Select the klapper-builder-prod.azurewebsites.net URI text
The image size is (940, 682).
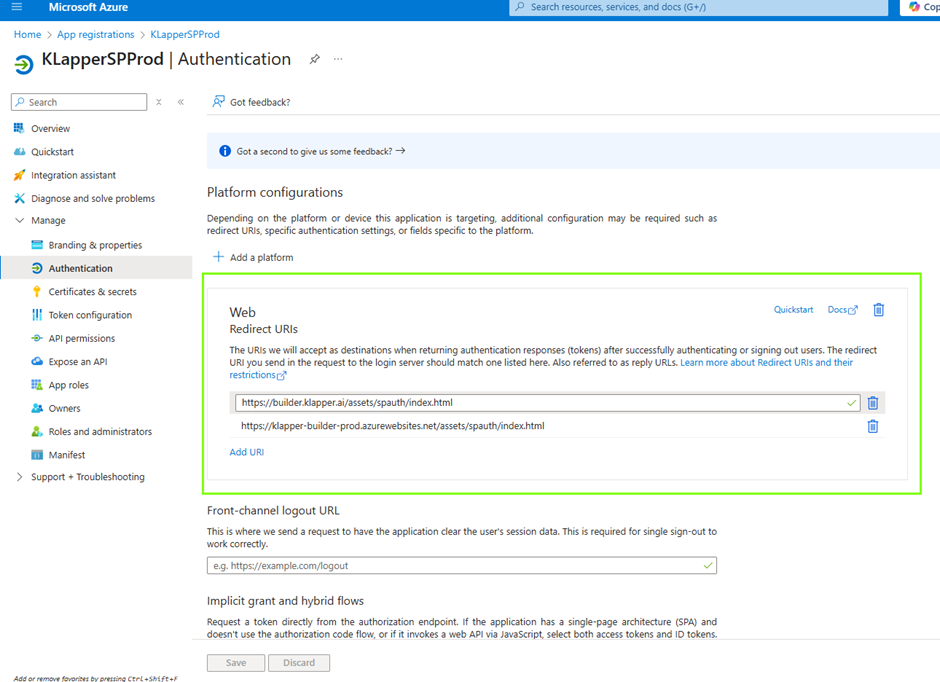[x=393, y=426]
